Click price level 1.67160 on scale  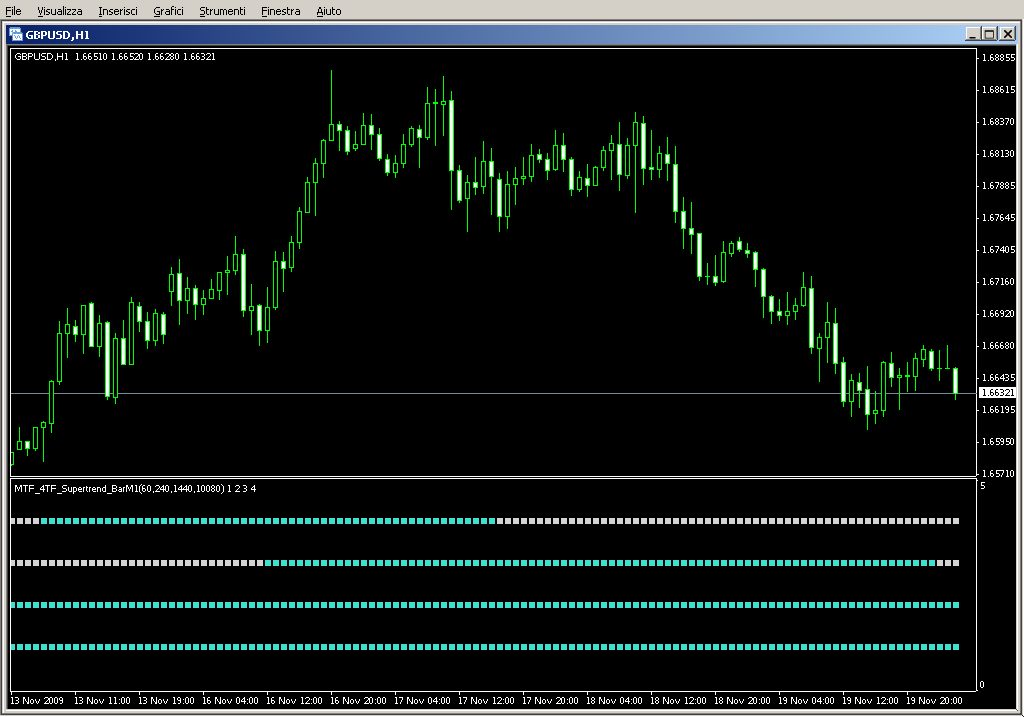coord(999,281)
